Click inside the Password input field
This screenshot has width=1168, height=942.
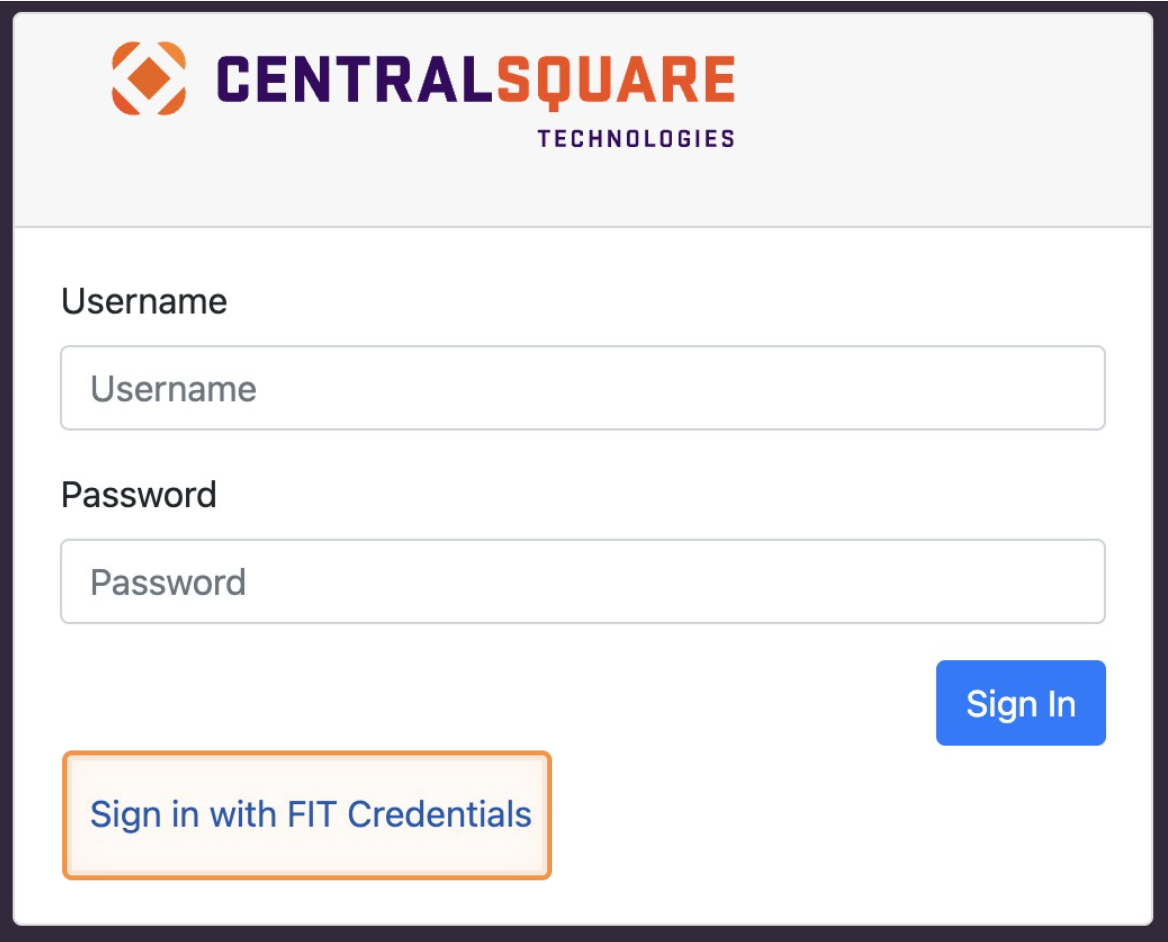(x=583, y=581)
